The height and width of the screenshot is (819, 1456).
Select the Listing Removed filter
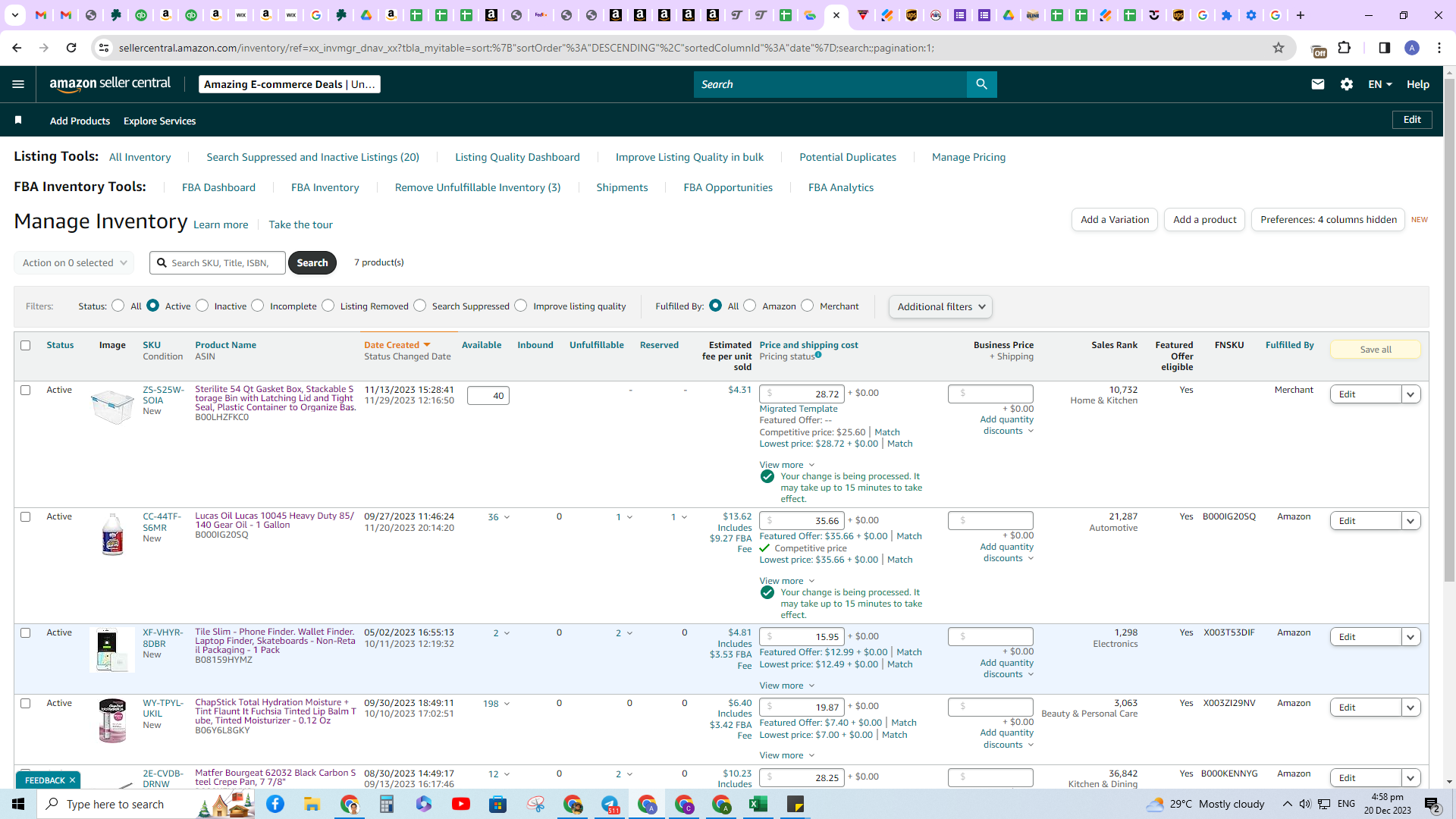tap(328, 306)
